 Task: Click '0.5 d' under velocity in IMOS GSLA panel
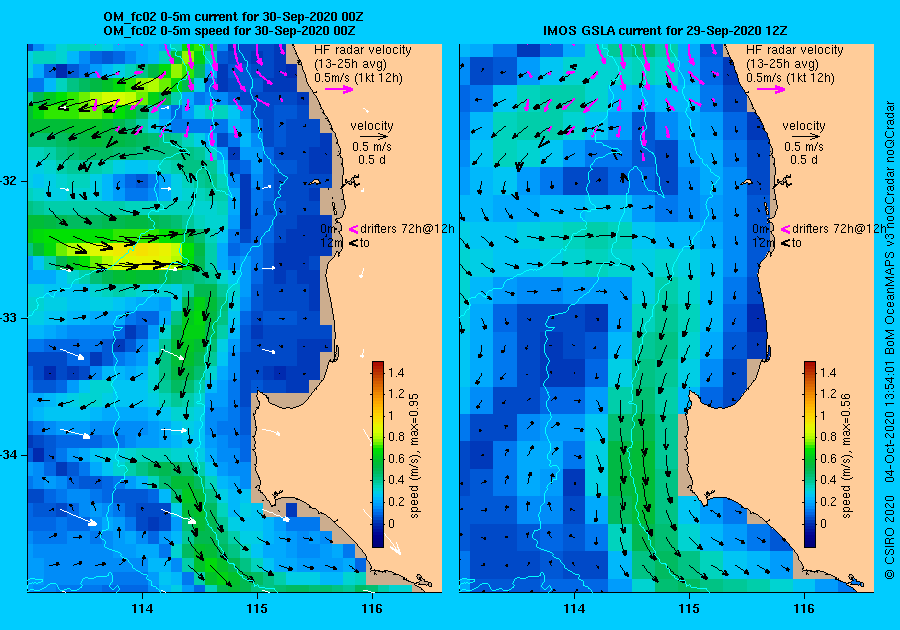click(x=804, y=160)
